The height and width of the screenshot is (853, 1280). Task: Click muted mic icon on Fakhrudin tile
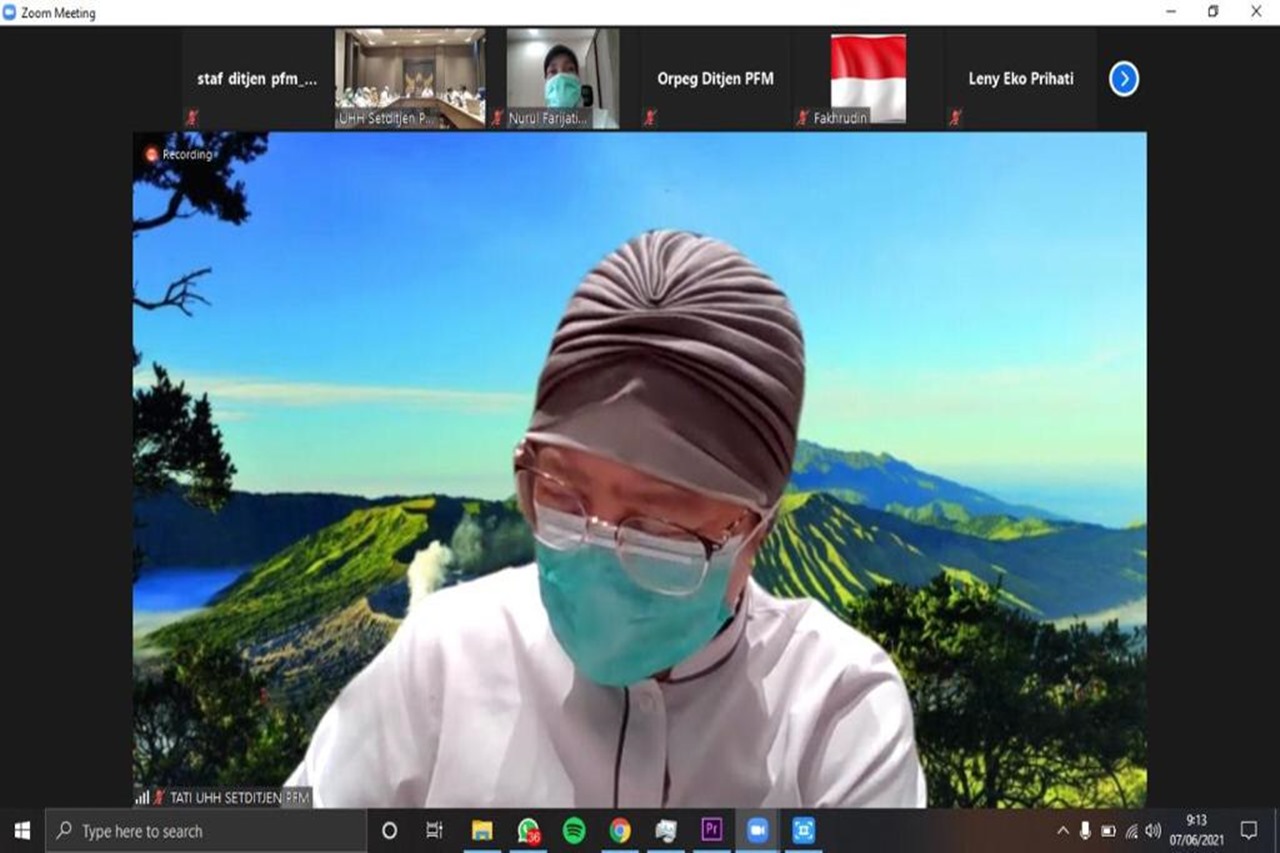point(802,118)
